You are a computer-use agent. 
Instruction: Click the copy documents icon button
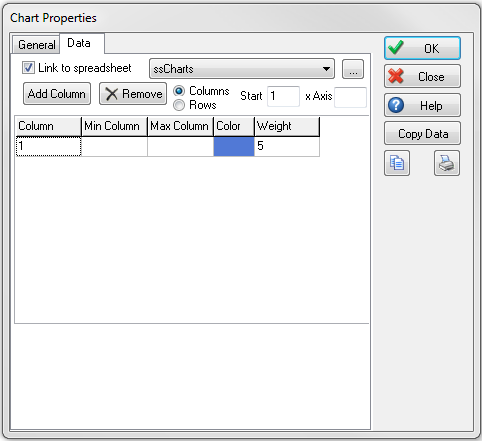[x=397, y=163]
